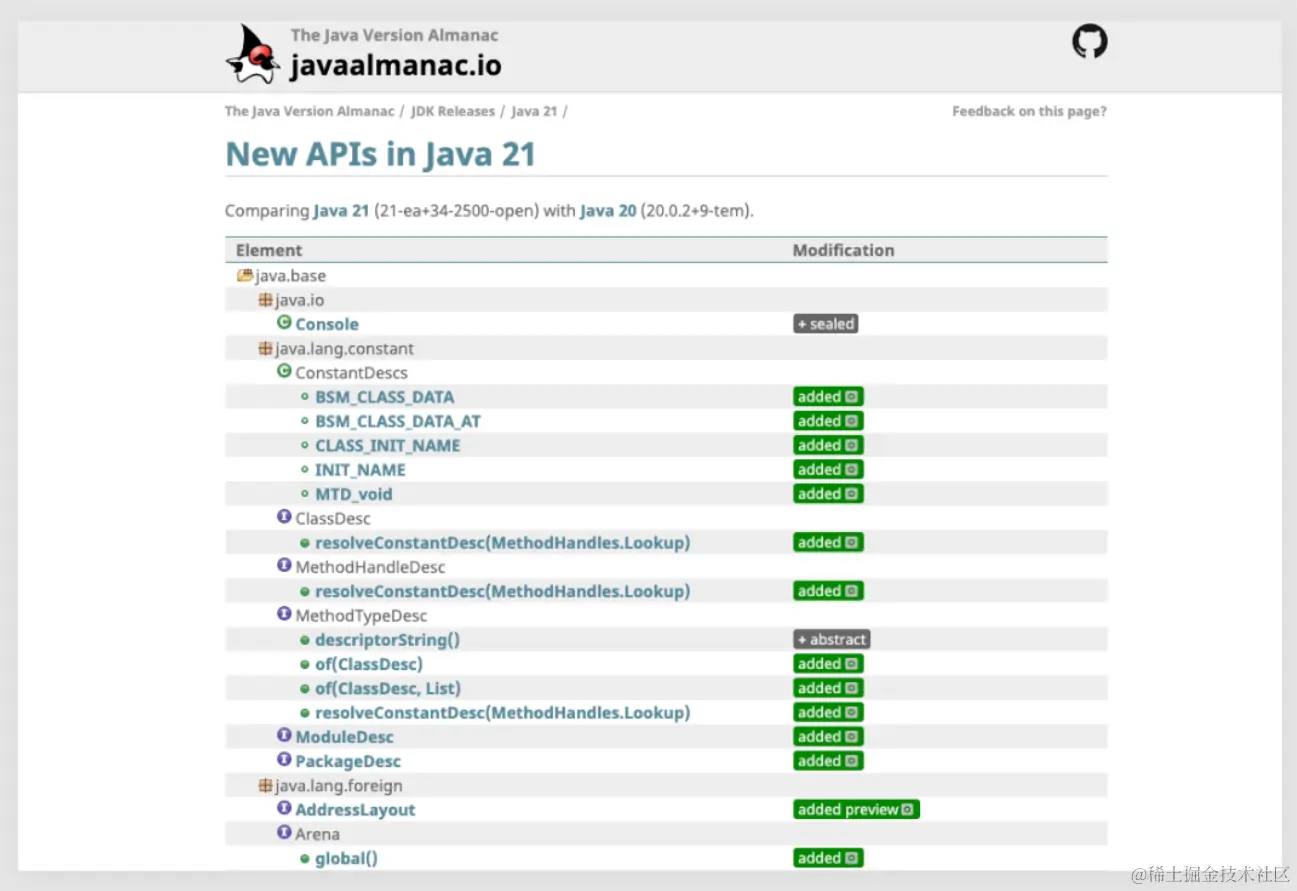Go to JDK Releases breadcrumb
This screenshot has height=891, width=1297.
(452, 111)
